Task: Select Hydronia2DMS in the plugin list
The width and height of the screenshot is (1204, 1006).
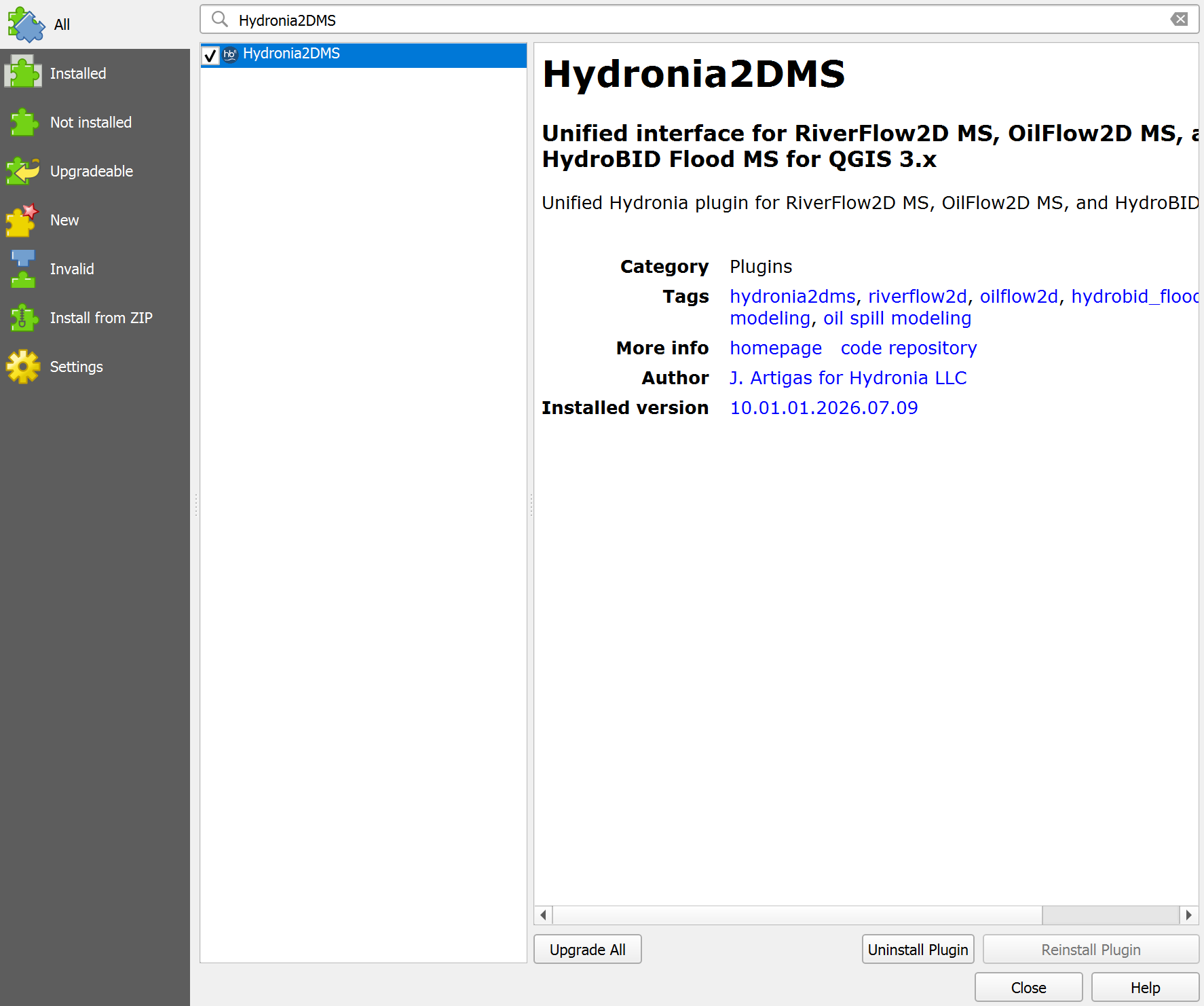Action: [364, 55]
